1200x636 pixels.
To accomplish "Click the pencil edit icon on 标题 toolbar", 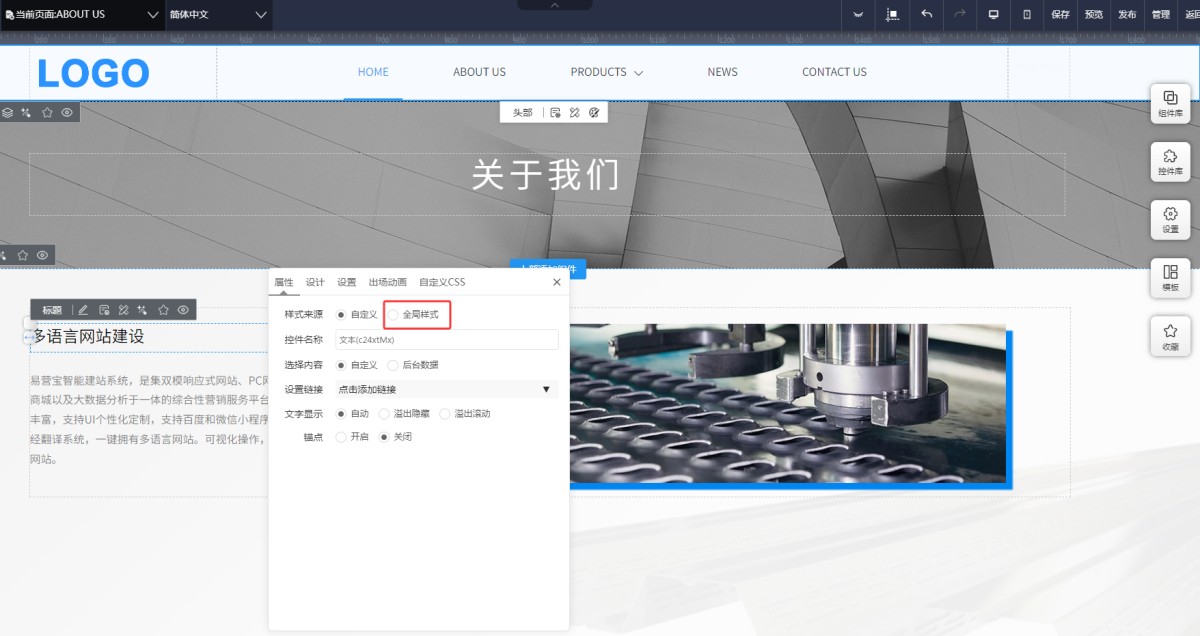I will pos(83,310).
